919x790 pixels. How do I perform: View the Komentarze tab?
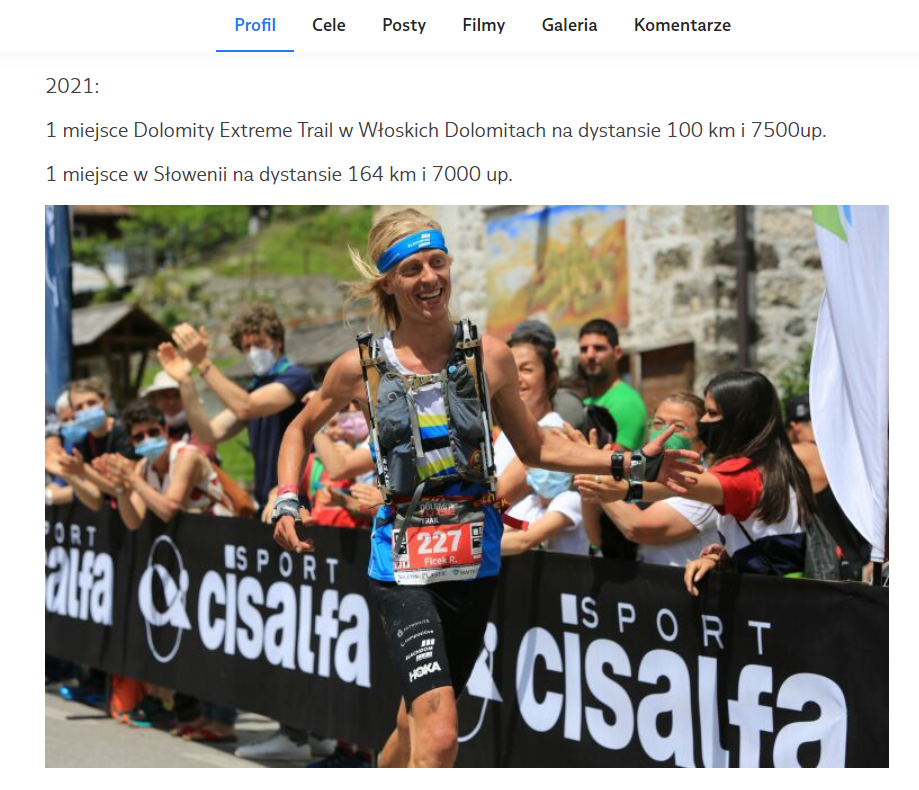(x=682, y=25)
